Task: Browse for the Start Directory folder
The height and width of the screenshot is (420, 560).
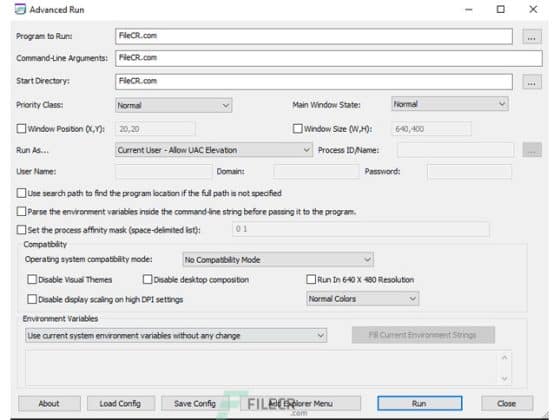Action: pos(532,82)
